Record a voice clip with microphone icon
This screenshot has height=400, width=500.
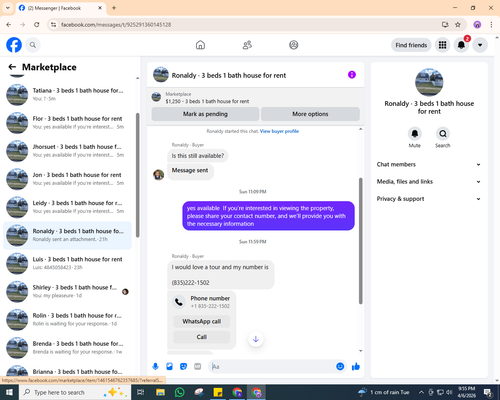tap(155, 367)
